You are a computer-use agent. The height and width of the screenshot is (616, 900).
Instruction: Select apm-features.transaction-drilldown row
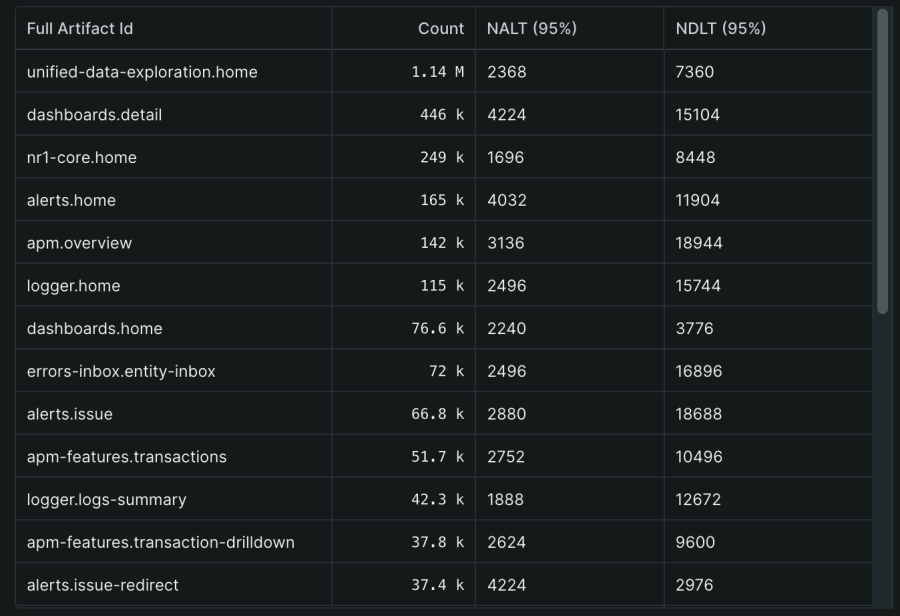click(x=160, y=542)
